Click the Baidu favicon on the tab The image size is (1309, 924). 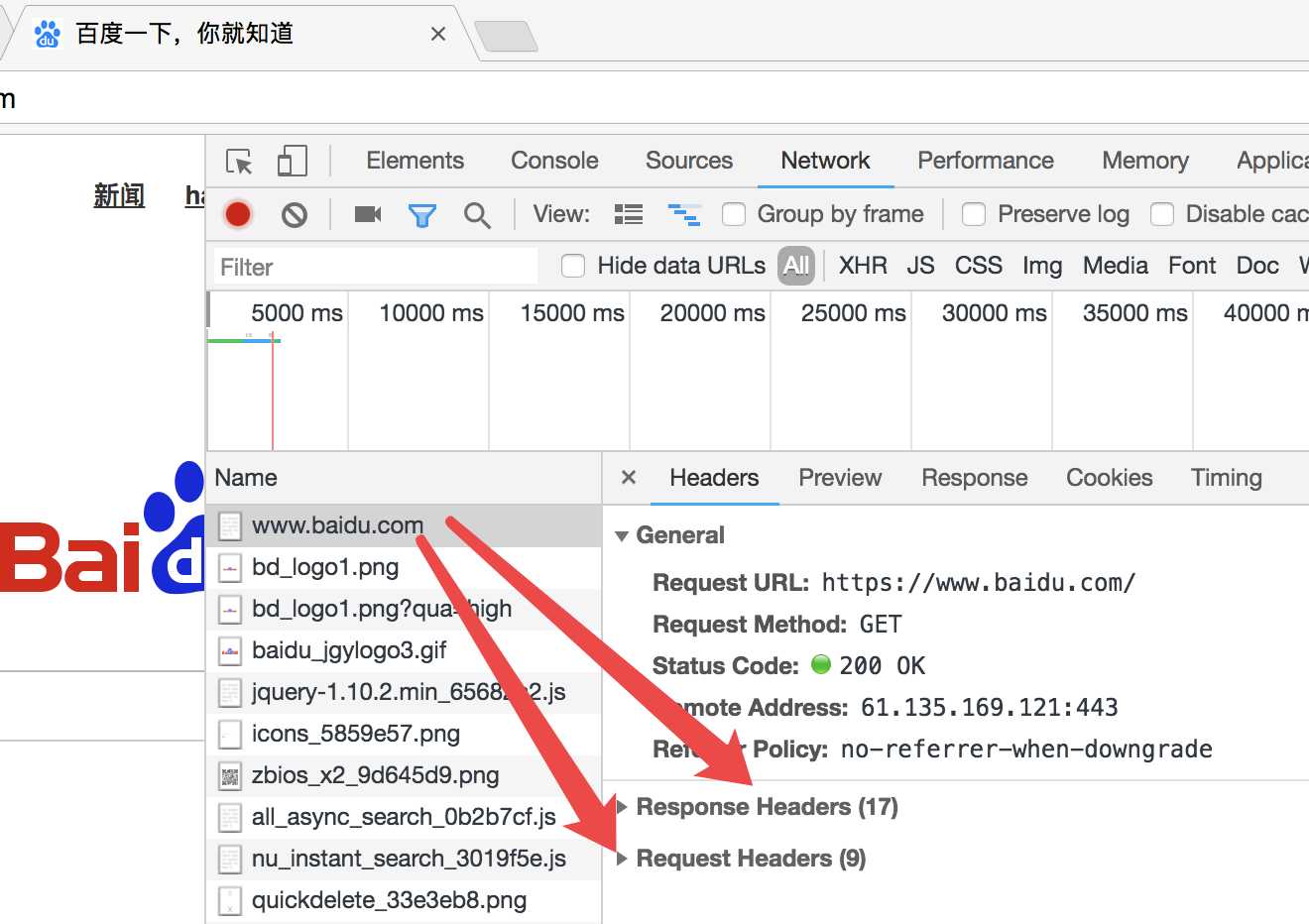click(x=47, y=35)
